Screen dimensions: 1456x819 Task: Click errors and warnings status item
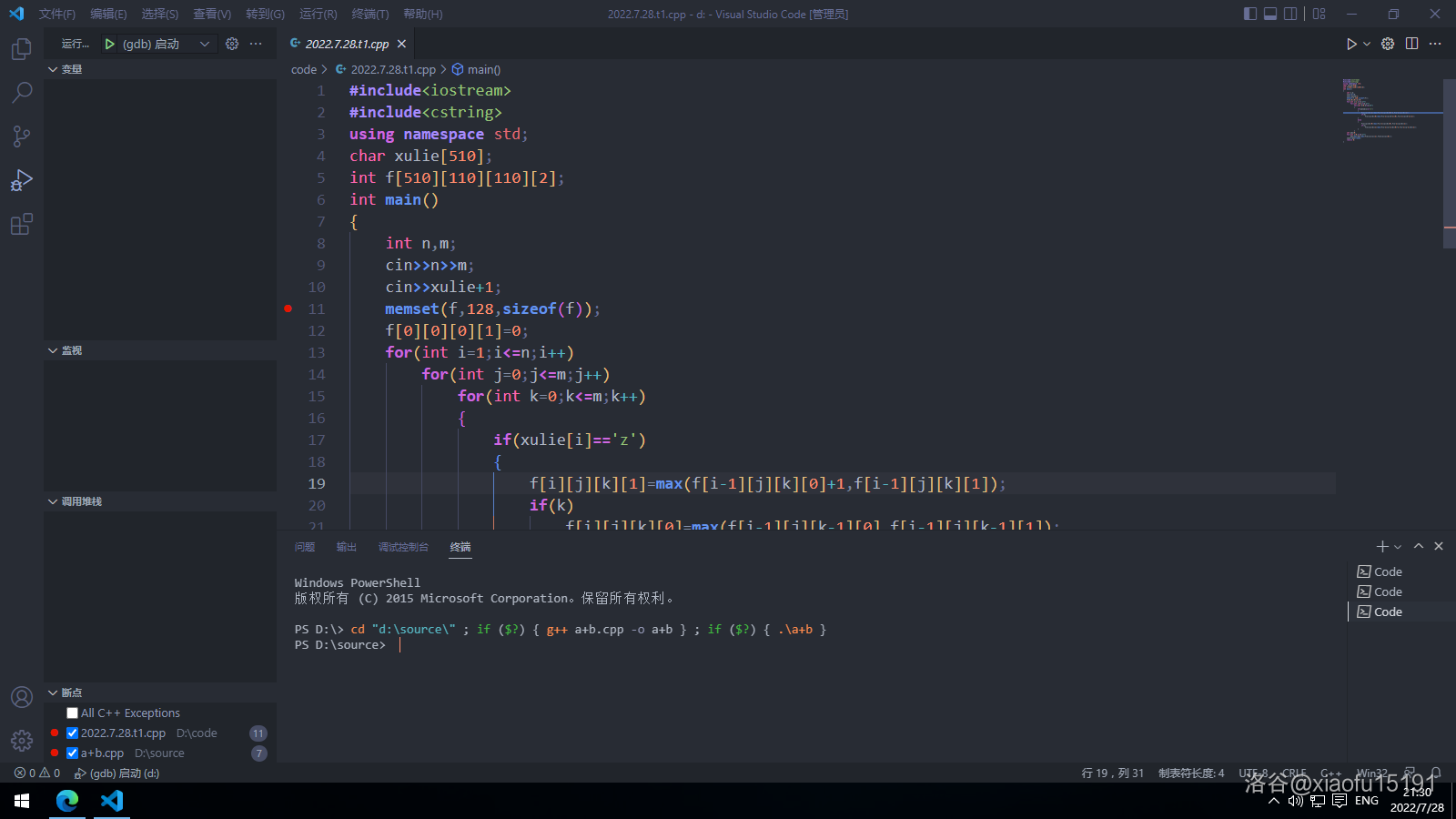click(36, 773)
